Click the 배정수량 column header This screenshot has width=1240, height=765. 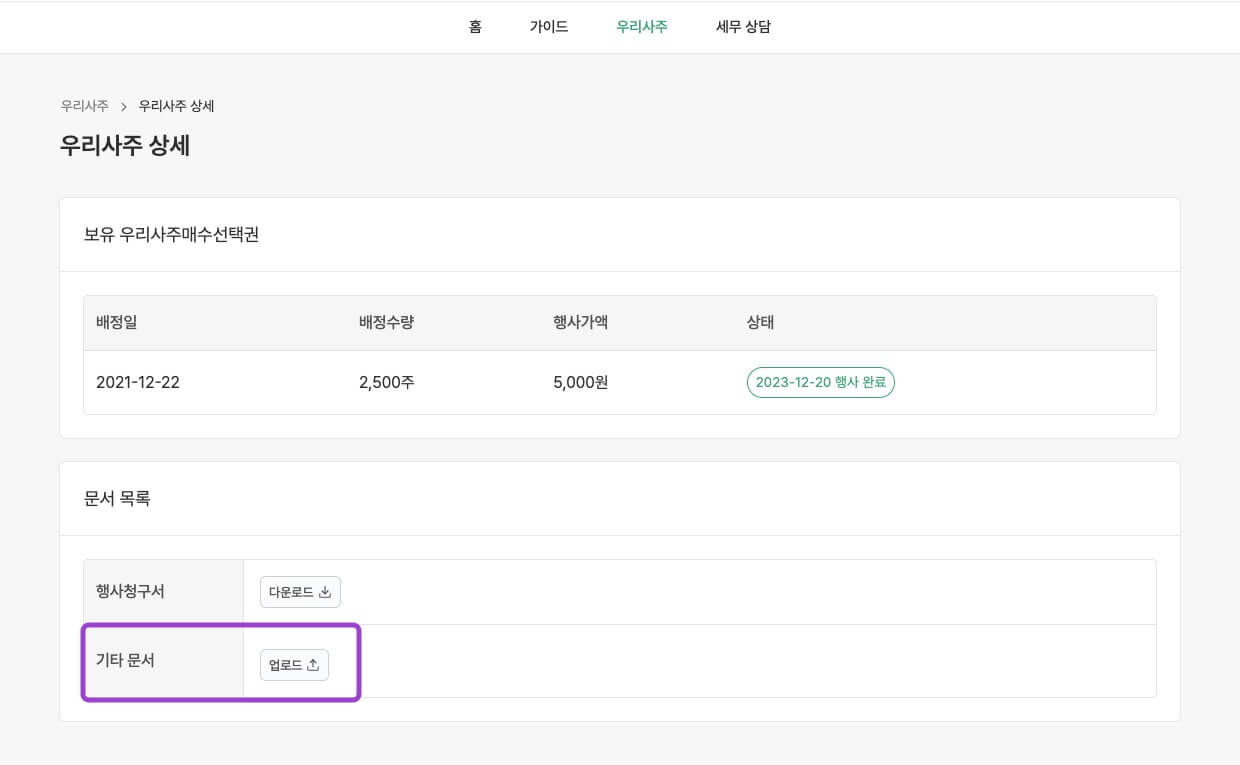(x=386, y=323)
